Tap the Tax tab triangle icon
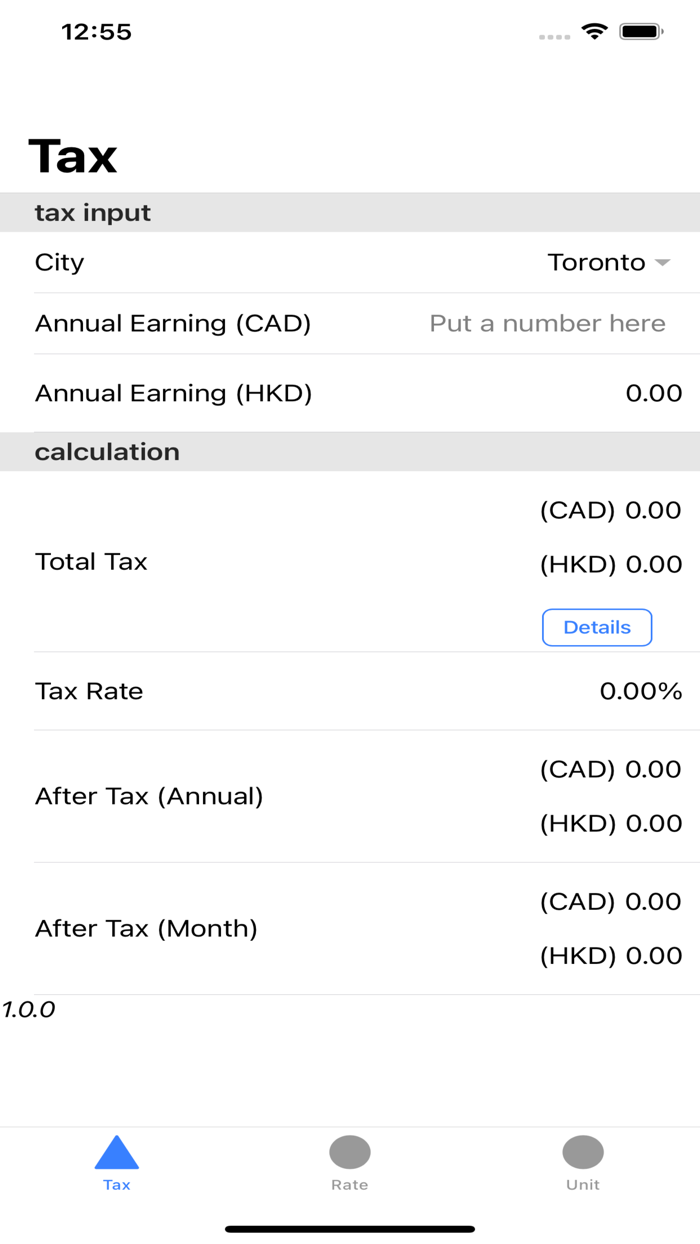Image resolution: width=700 pixels, height=1244 pixels. click(x=117, y=1153)
